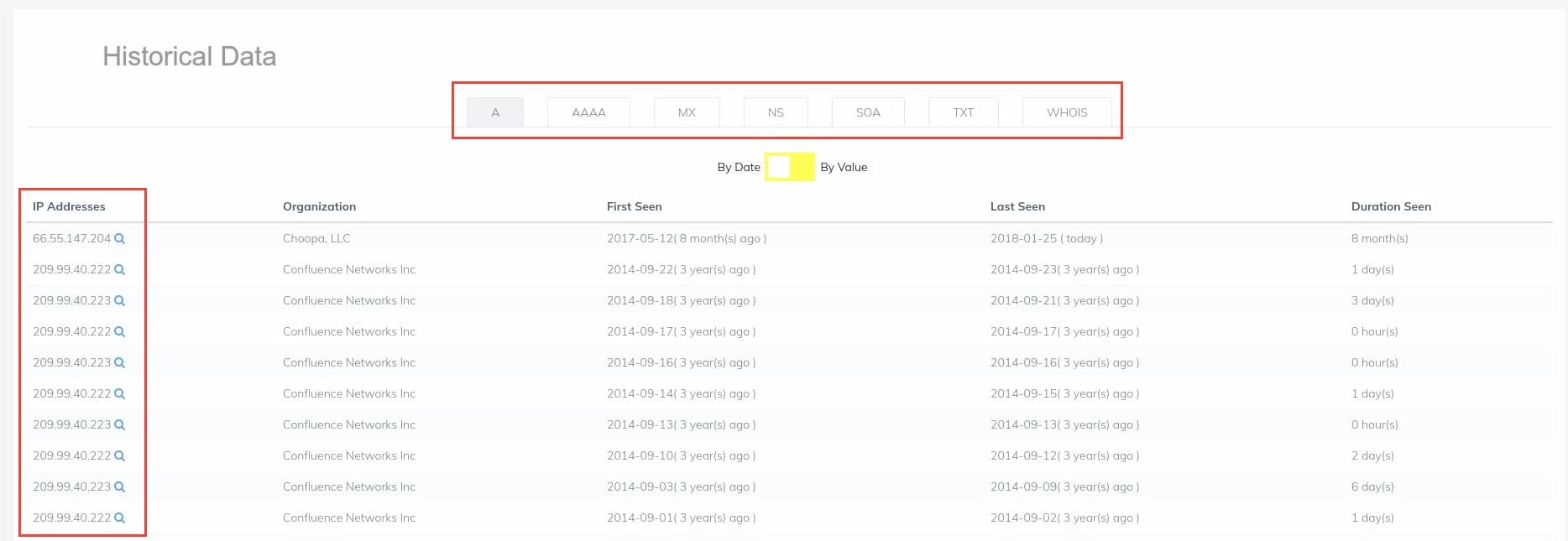Go to the SOA tab
Screen dimensions: 1568x541
click(868, 112)
